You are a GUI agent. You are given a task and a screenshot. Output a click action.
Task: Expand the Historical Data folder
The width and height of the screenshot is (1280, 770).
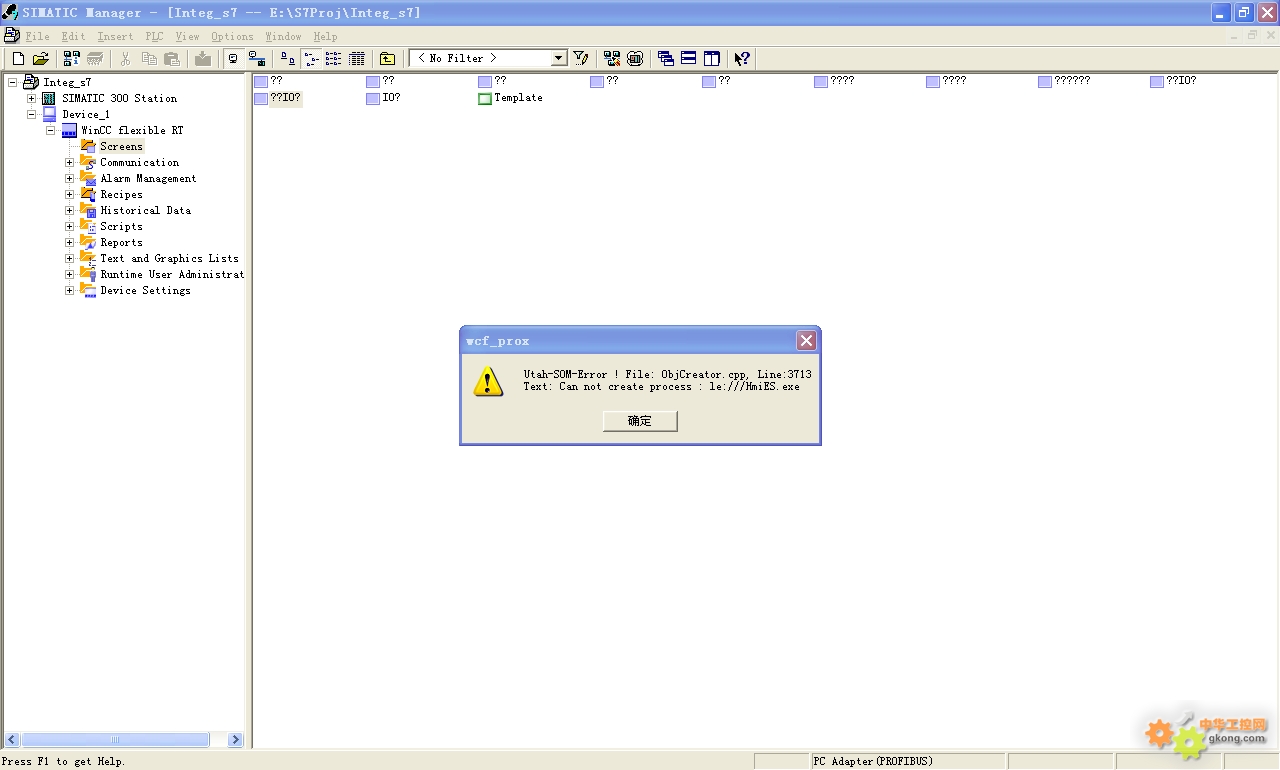(x=69, y=210)
